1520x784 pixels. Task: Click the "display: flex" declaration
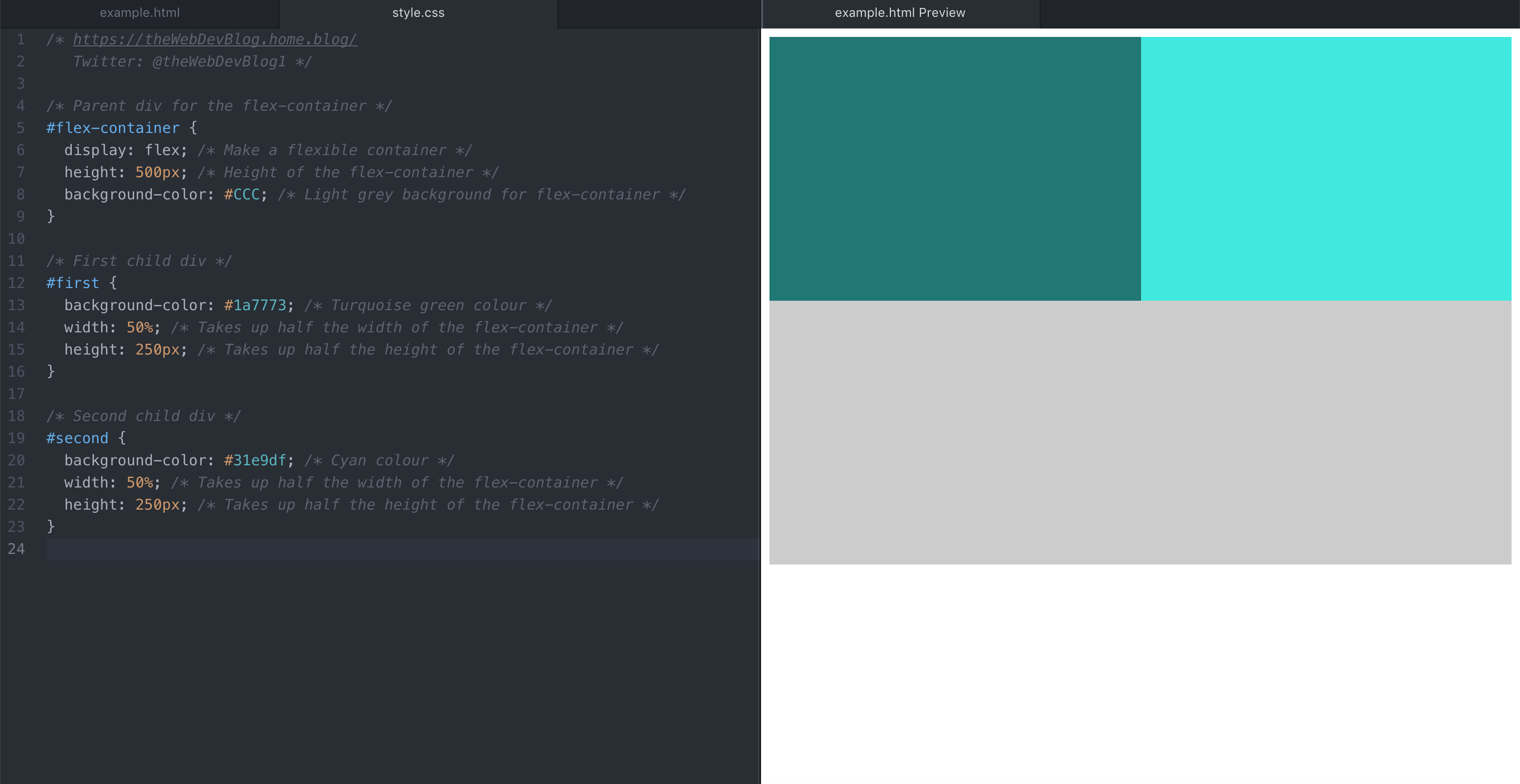125,150
